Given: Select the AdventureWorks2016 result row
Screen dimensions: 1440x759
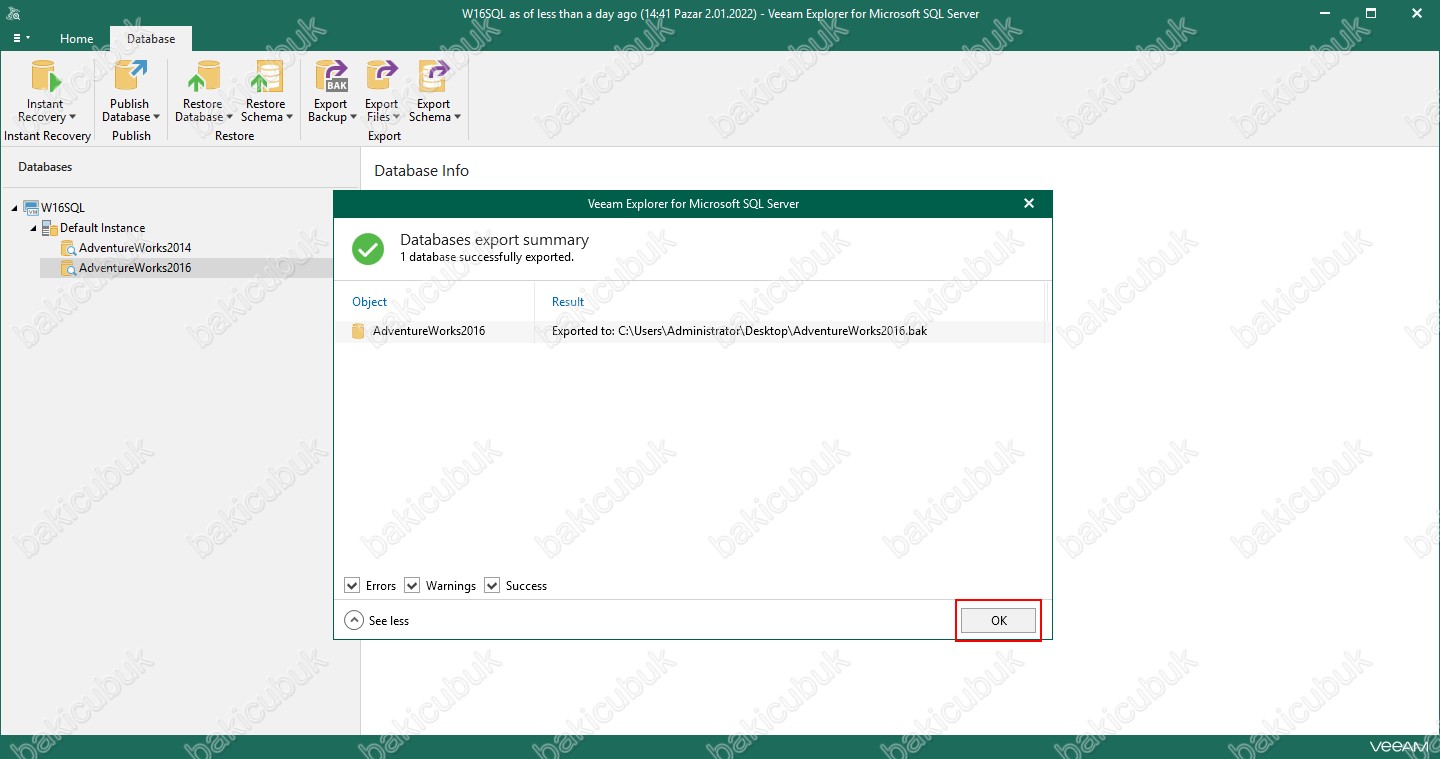Looking at the screenshot, I should point(691,331).
